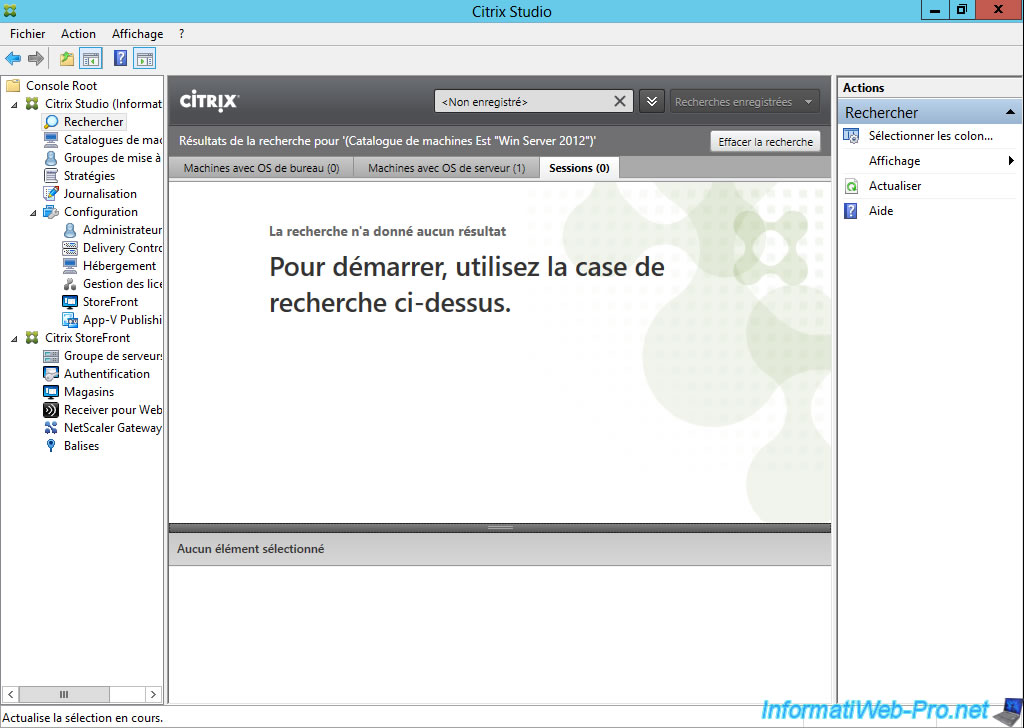Select the Sessions (0) tab
1024x728 pixels.
(579, 168)
